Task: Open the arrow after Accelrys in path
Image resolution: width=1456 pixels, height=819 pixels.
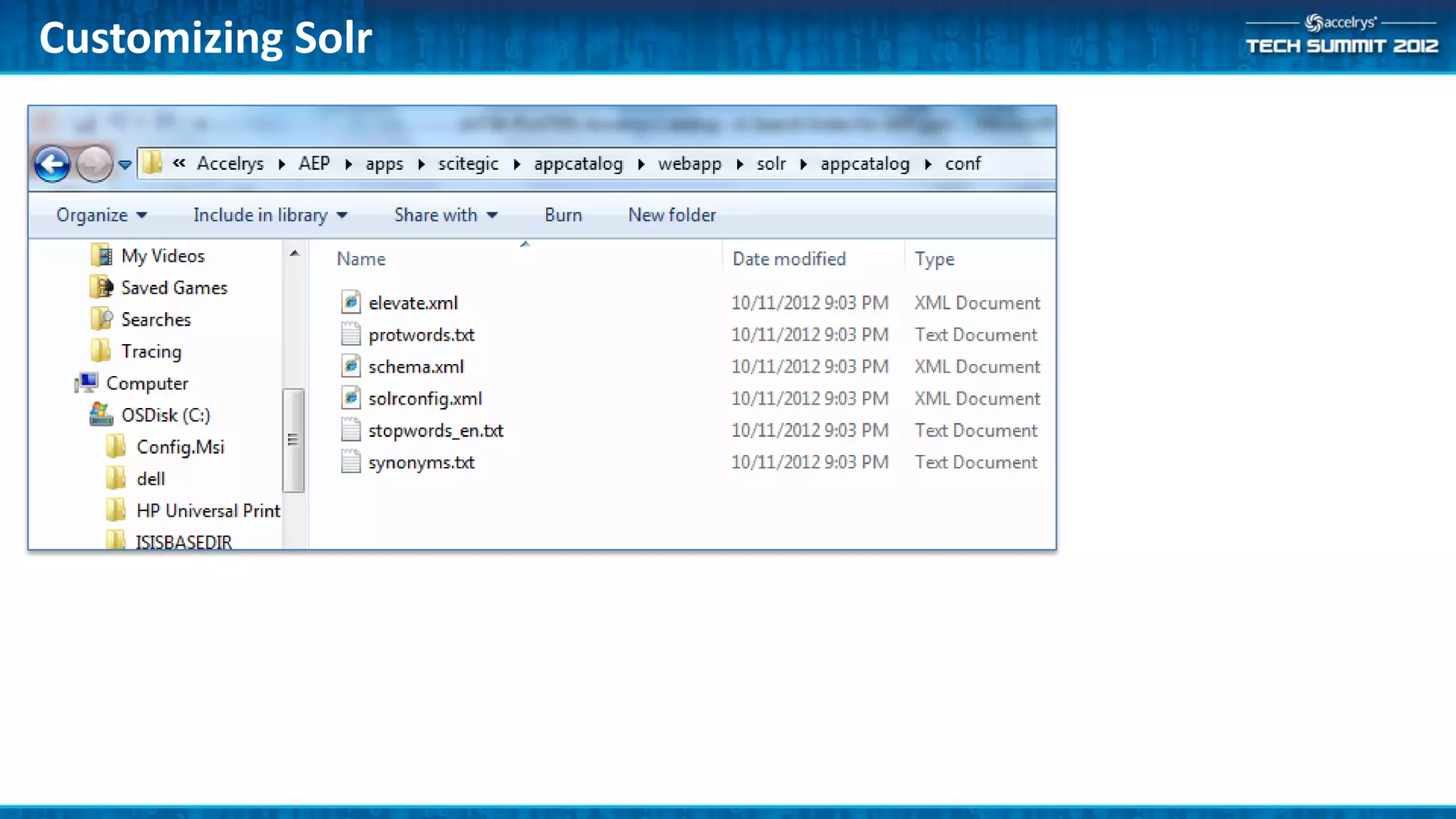Action: pos(282,164)
